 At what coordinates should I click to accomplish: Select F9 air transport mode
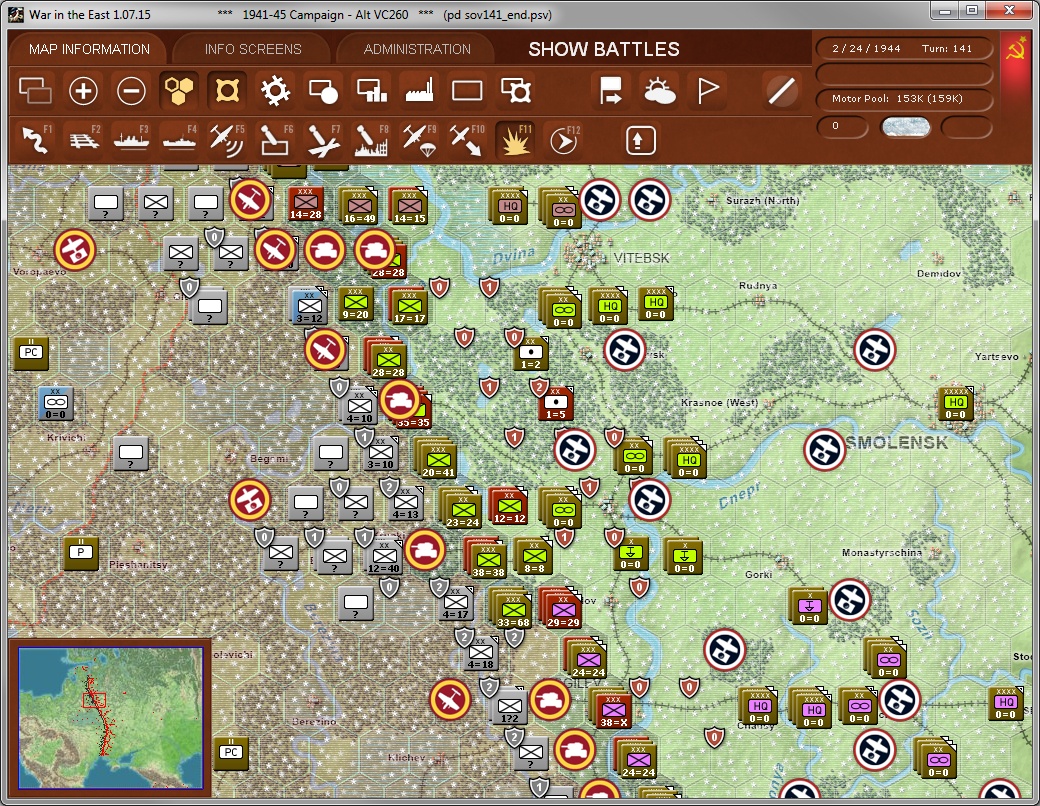coord(419,139)
